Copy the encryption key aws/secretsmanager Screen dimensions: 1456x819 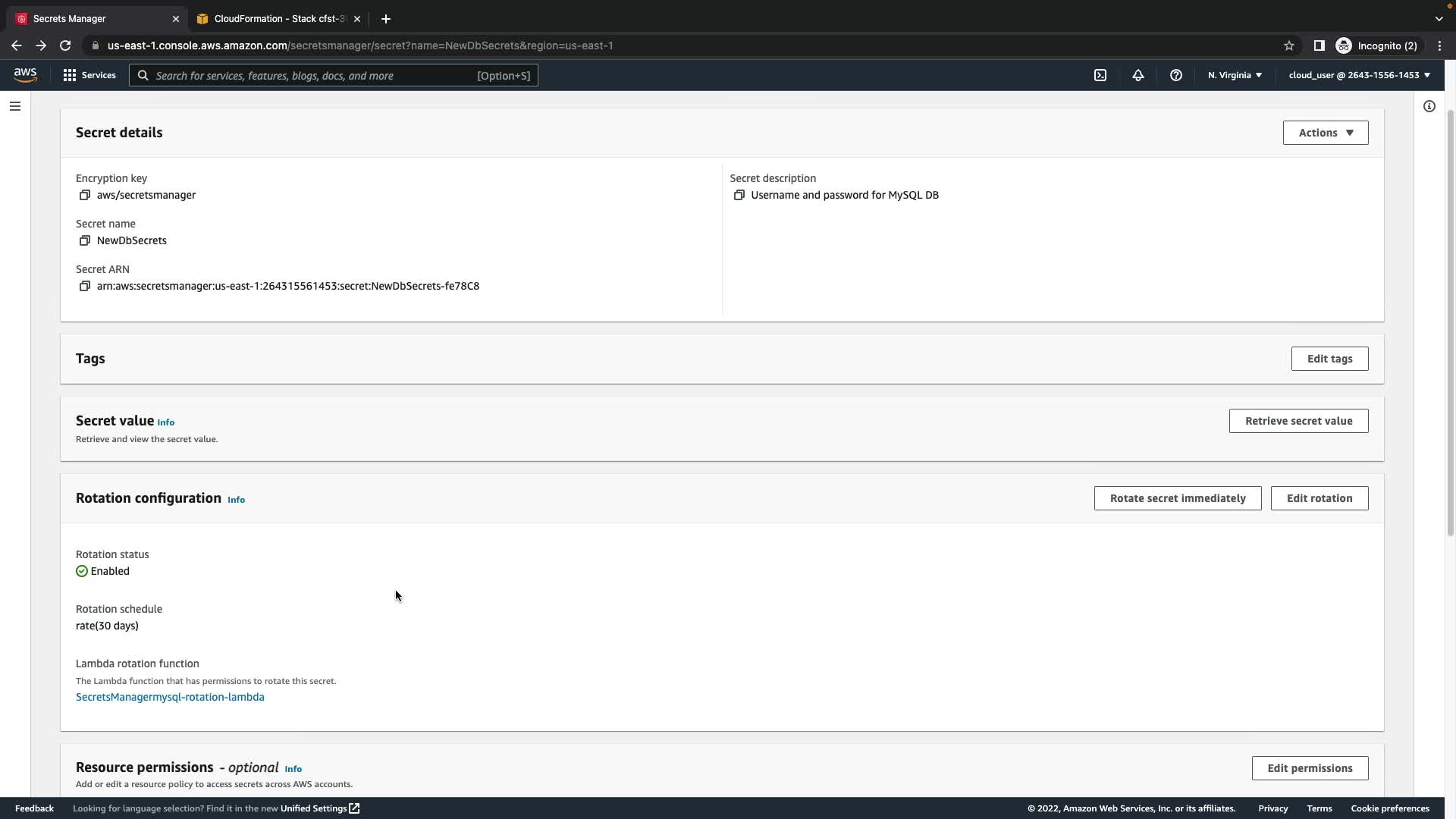tap(84, 195)
